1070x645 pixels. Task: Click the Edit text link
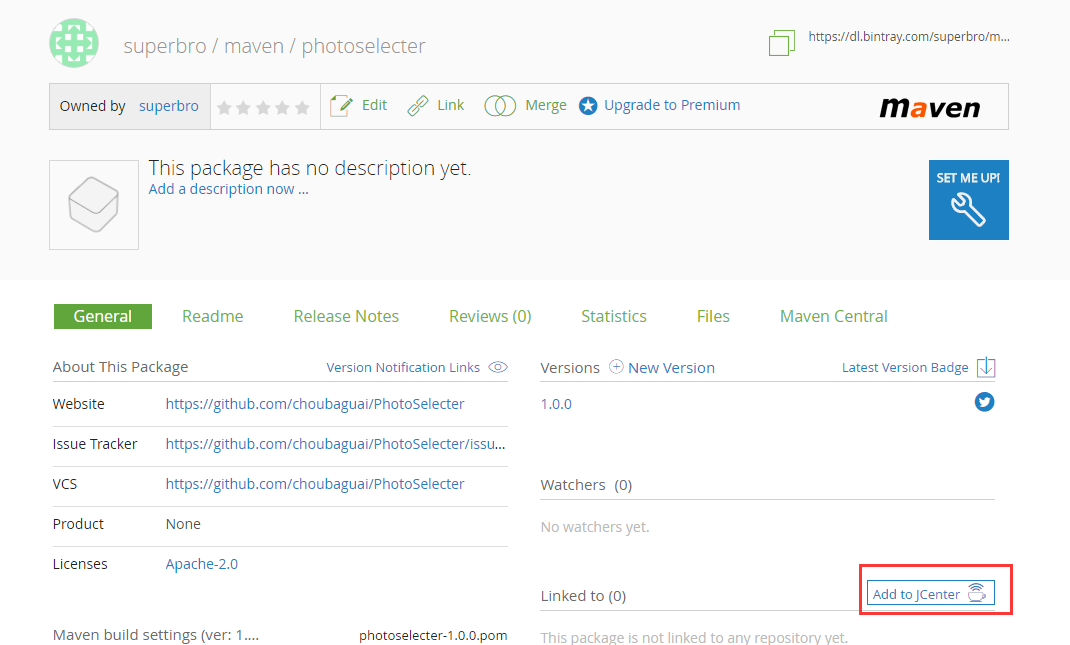[x=374, y=105]
